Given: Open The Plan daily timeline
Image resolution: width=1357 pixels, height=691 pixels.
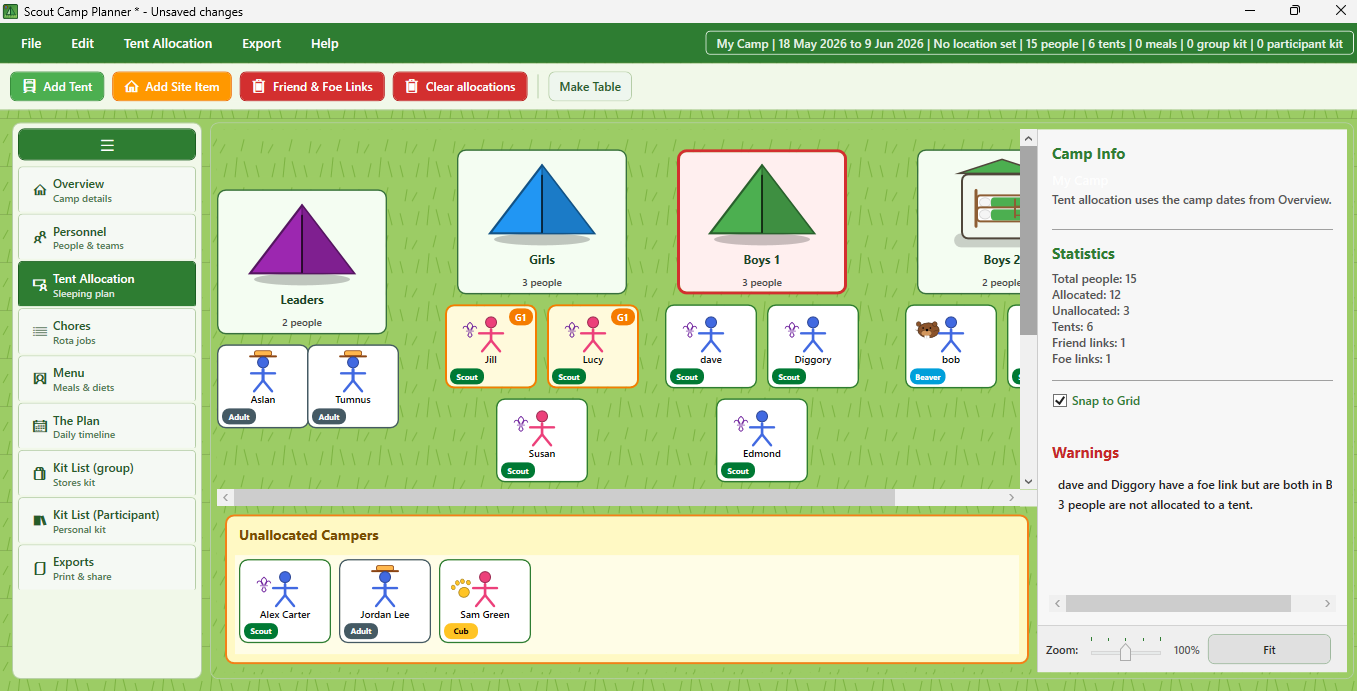Looking at the screenshot, I should pyautogui.click(x=107, y=427).
